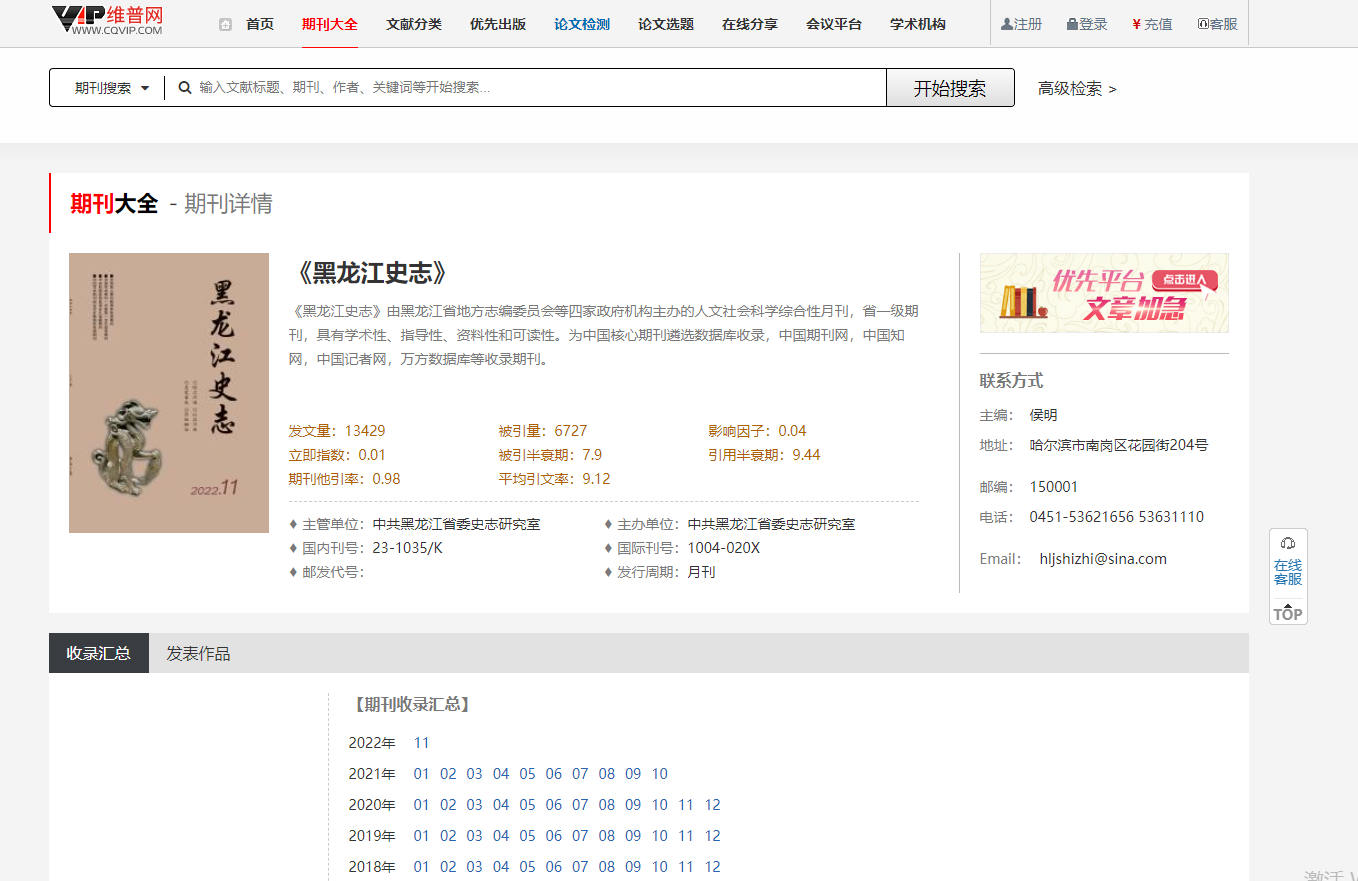1358x881 pixels.
Task: Open the 2022年 issue 11 link
Action: point(421,743)
